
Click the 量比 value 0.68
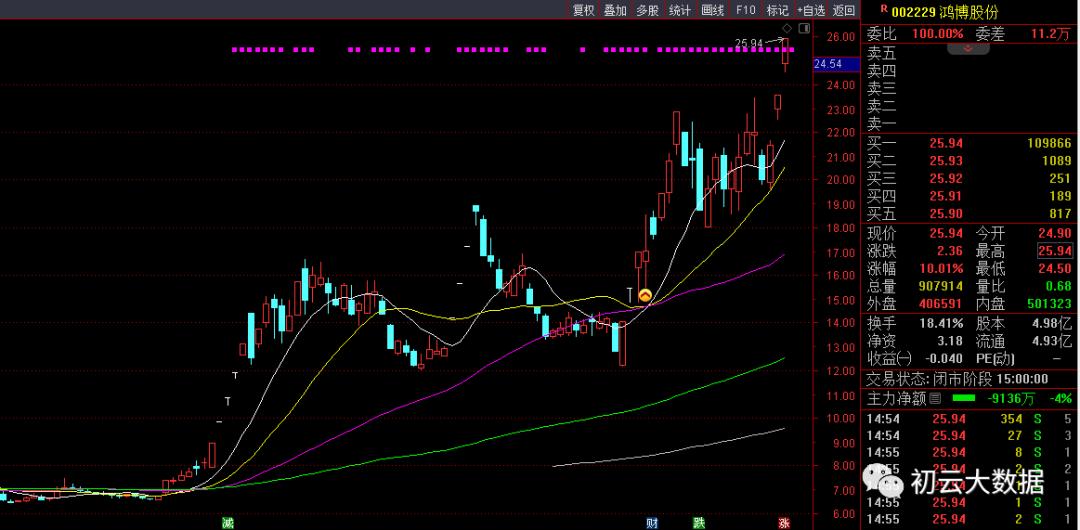pyautogui.click(x=1059, y=287)
